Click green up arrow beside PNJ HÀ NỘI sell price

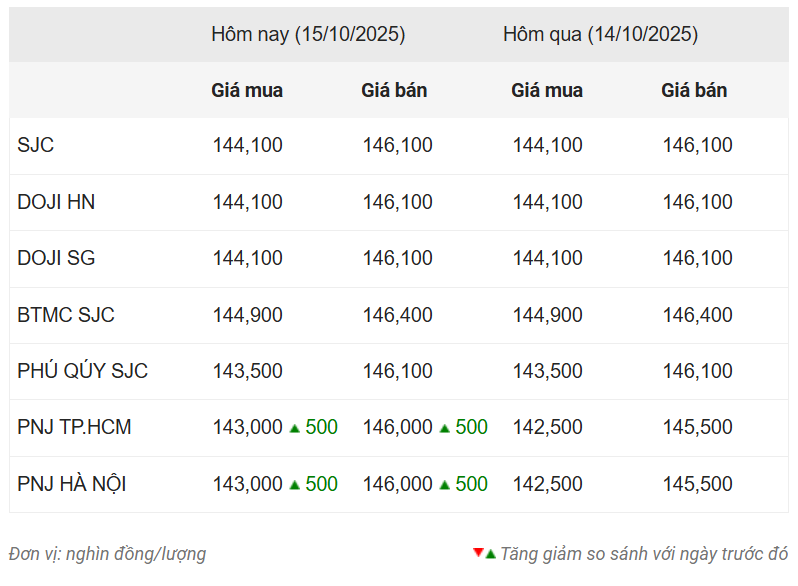444,485
